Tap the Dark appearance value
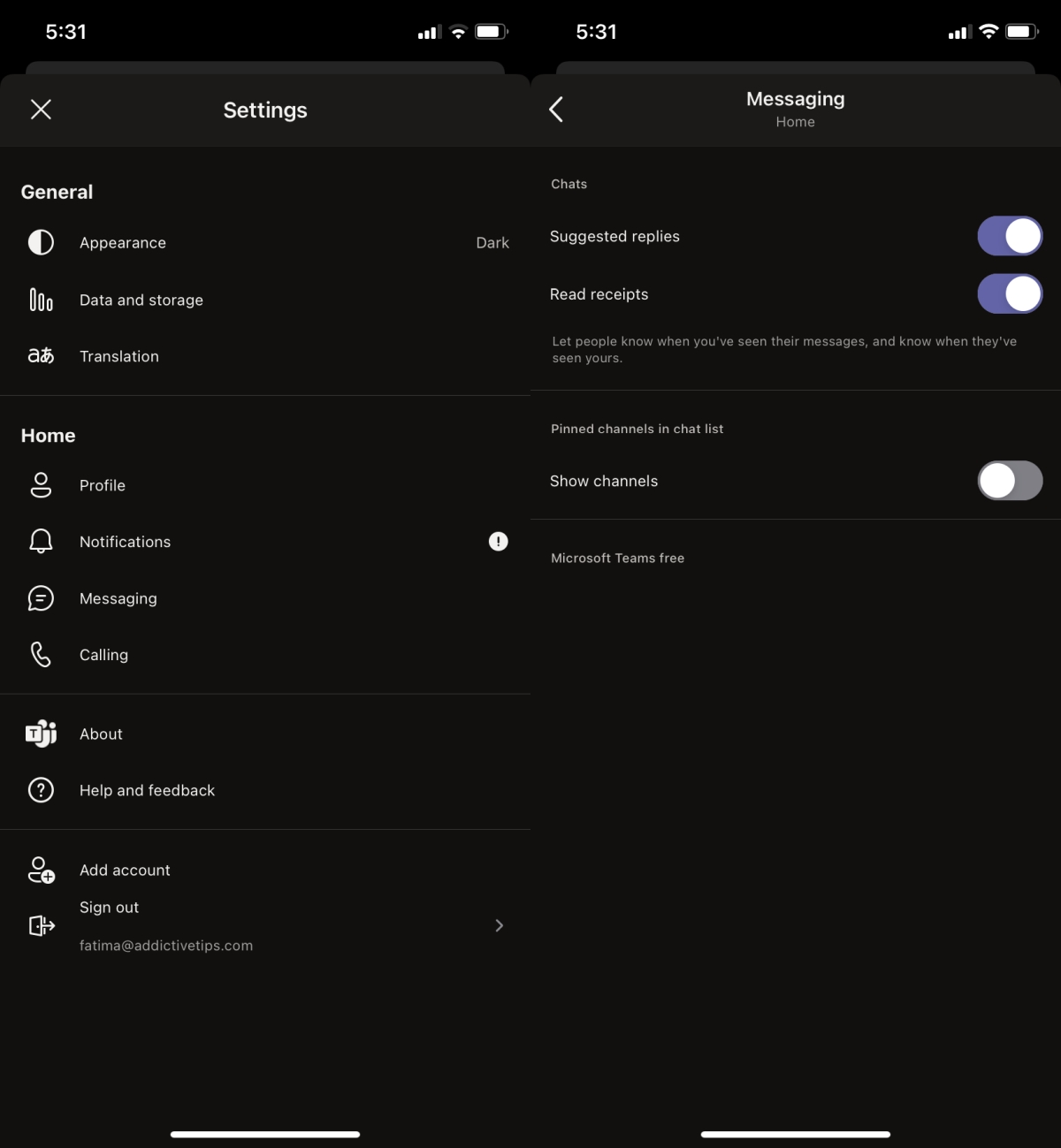Screen dimensions: 1061x1148 (492, 242)
